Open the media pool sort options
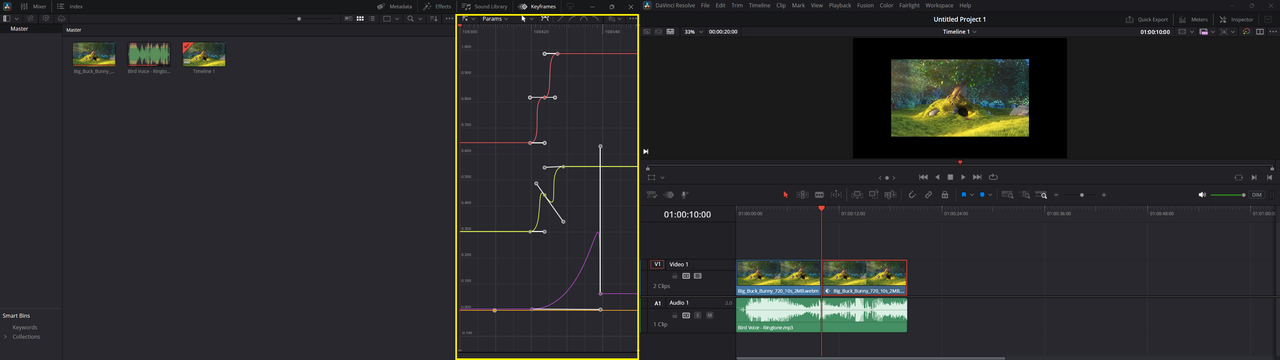The width and height of the screenshot is (1280, 360). (x=433, y=19)
